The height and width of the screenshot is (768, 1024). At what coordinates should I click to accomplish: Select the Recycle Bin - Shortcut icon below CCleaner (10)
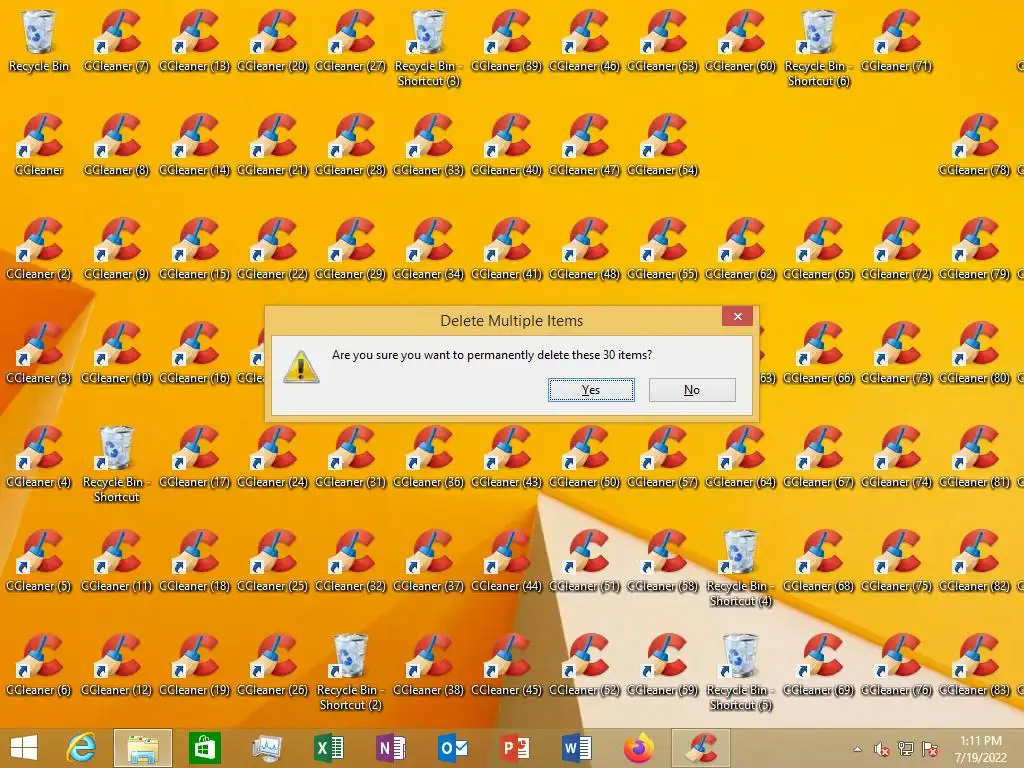(x=117, y=464)
